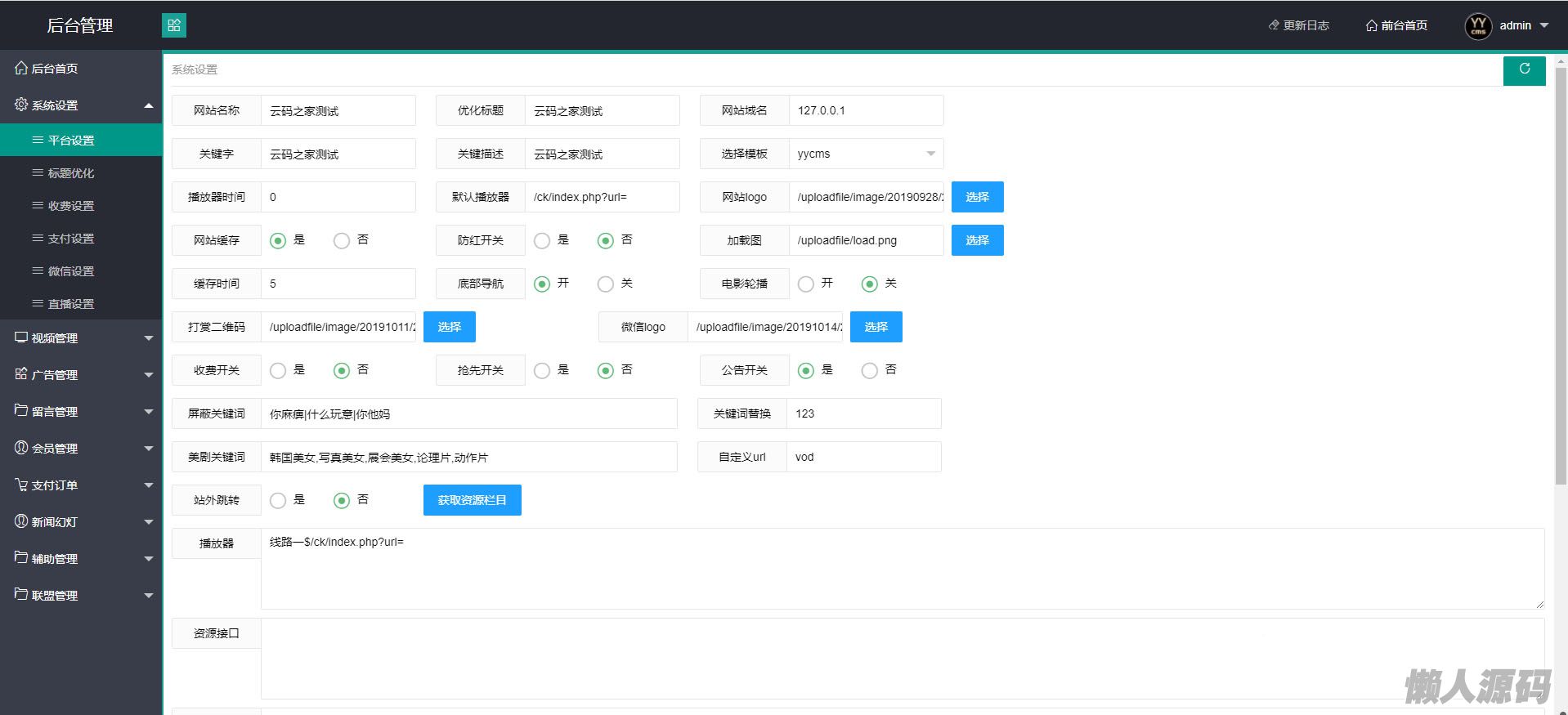
Task: Turn 电影轮播 on by selecting 开
Action: pos(806,284)
